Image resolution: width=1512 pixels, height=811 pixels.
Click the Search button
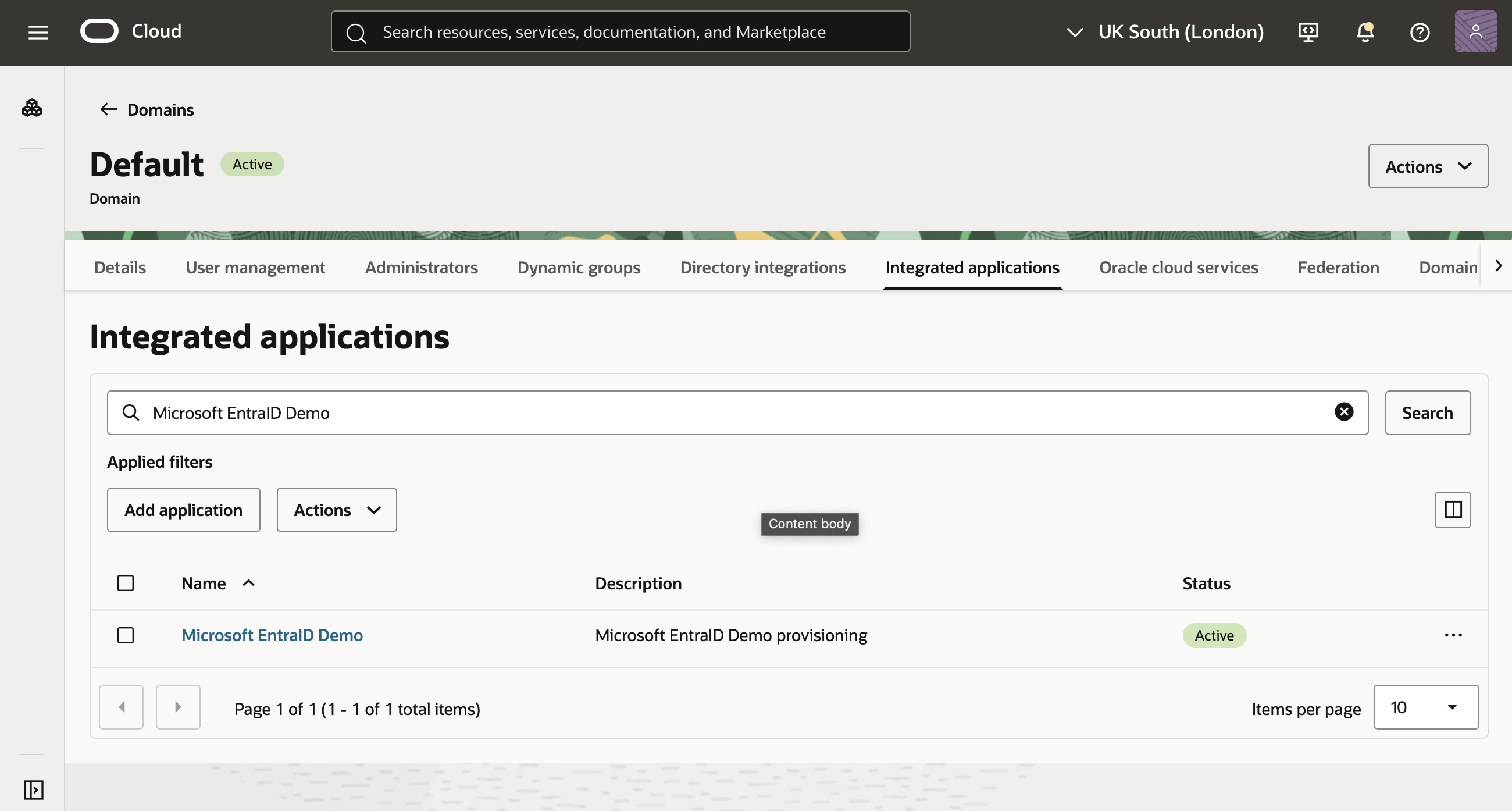click(1427, 412)
